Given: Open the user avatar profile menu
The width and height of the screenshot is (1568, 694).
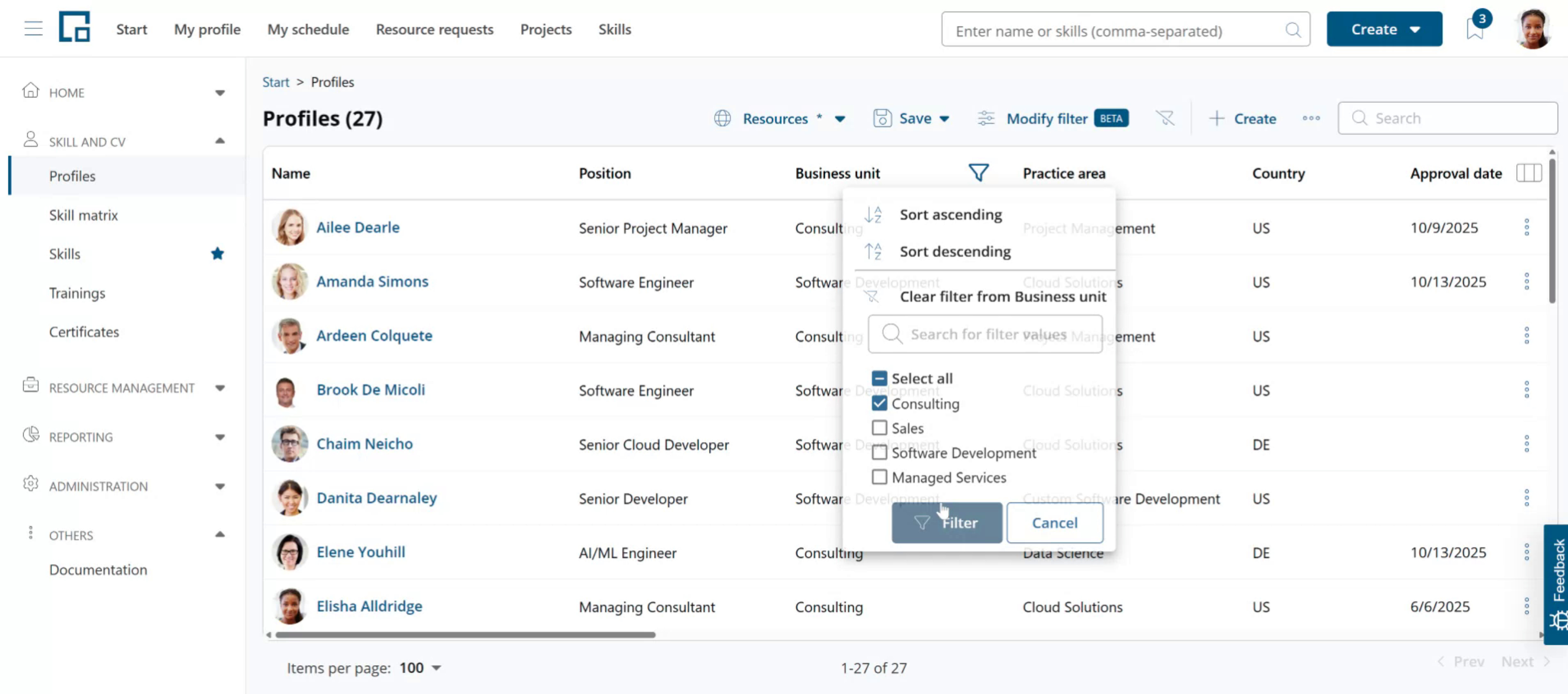Looking at the screenshot, I should pyautogui.click(x=1532, y=29).
